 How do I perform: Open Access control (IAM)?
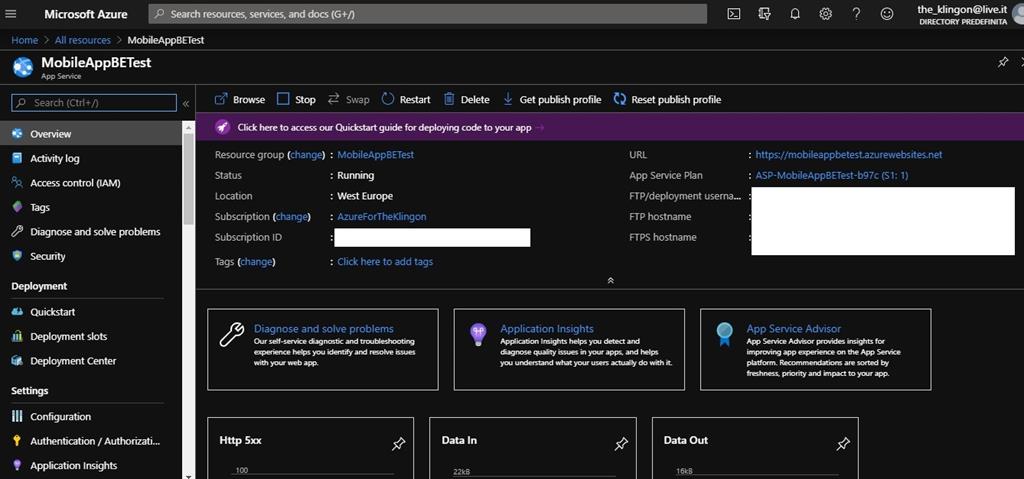pyautogui.click(x=91, y=183)
